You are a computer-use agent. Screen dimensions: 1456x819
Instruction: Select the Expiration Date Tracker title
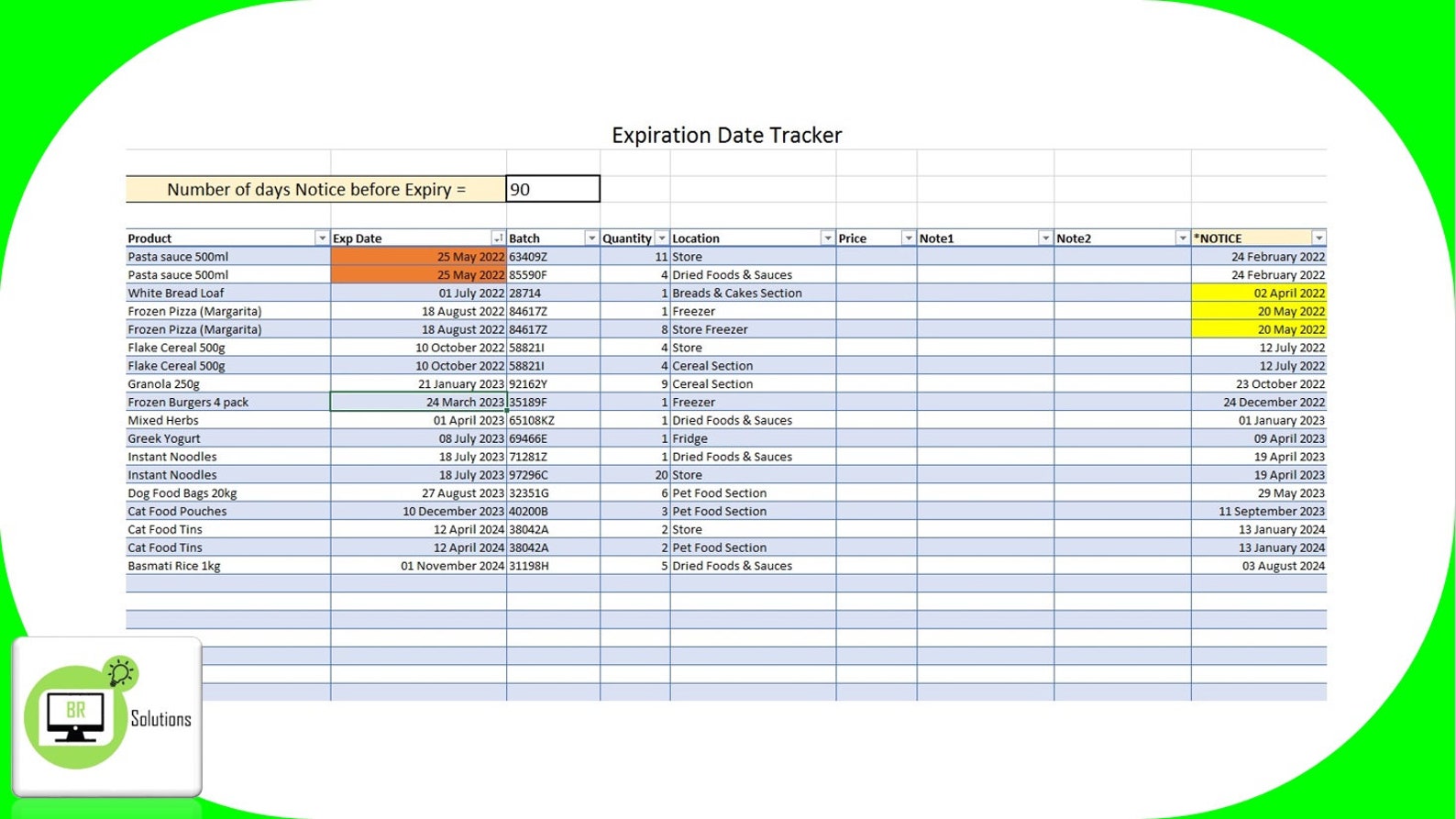726,135
